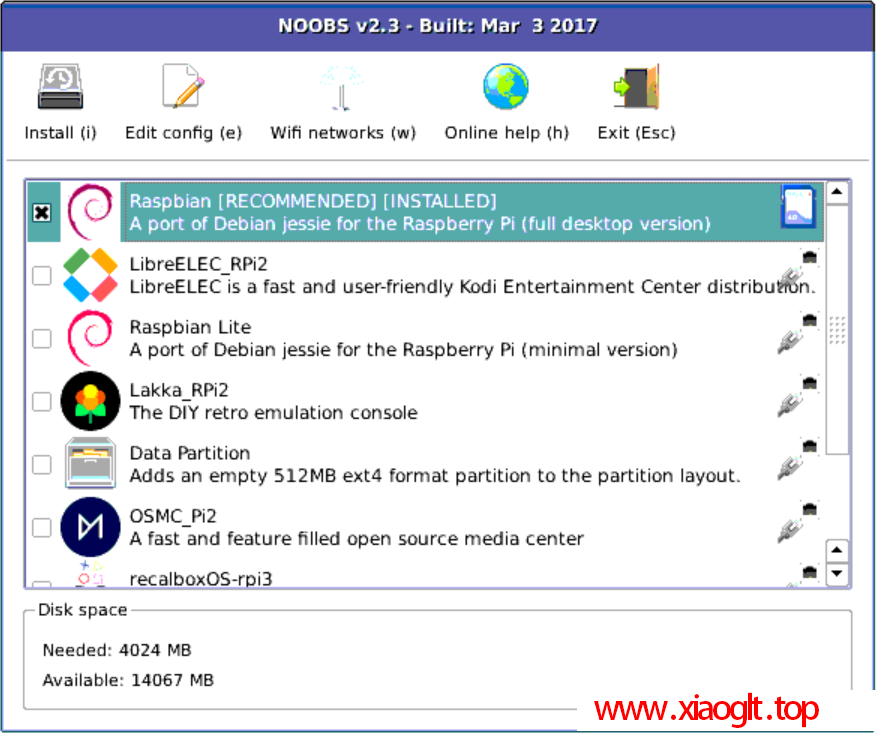Click 'The DIY retro emulation console' description
Image resolution: width=876 pixels, height=733 pixels.
[x=273, y=413]
